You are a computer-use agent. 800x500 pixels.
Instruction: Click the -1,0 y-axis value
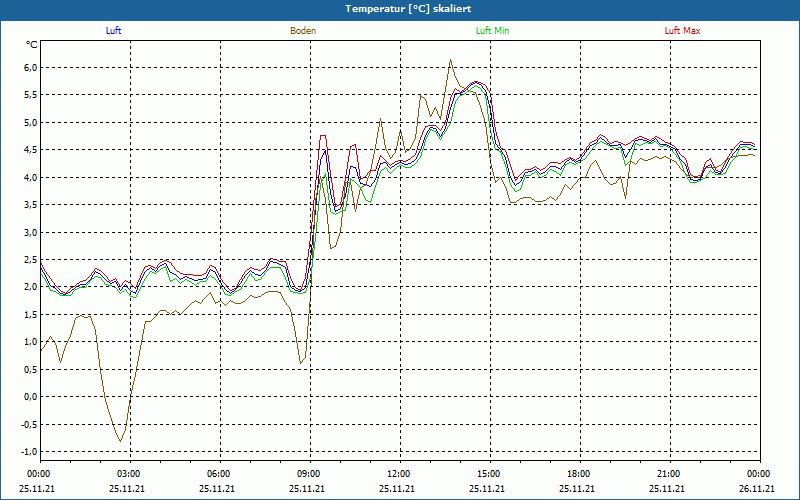pyautogui.click(x=29, y=452)
